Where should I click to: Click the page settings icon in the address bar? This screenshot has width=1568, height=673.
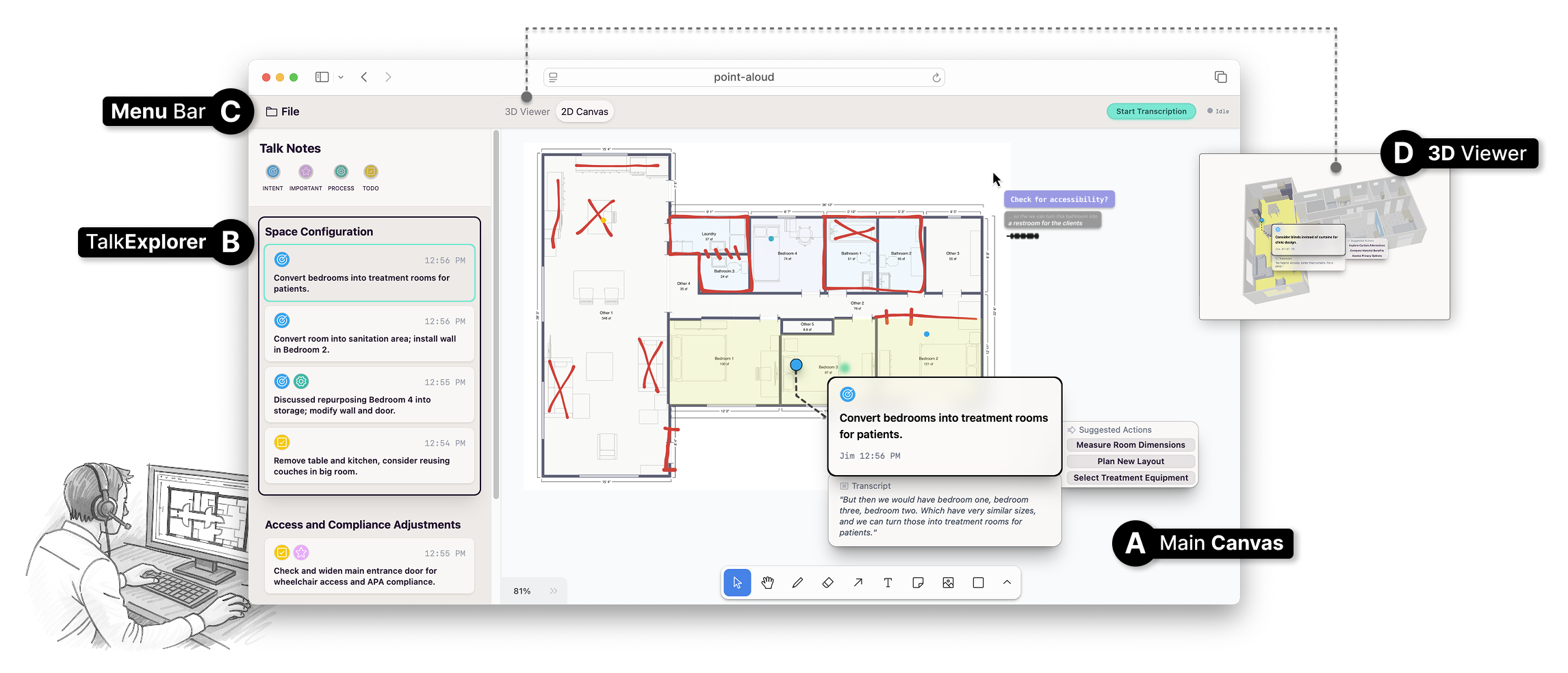pos(553,77)
